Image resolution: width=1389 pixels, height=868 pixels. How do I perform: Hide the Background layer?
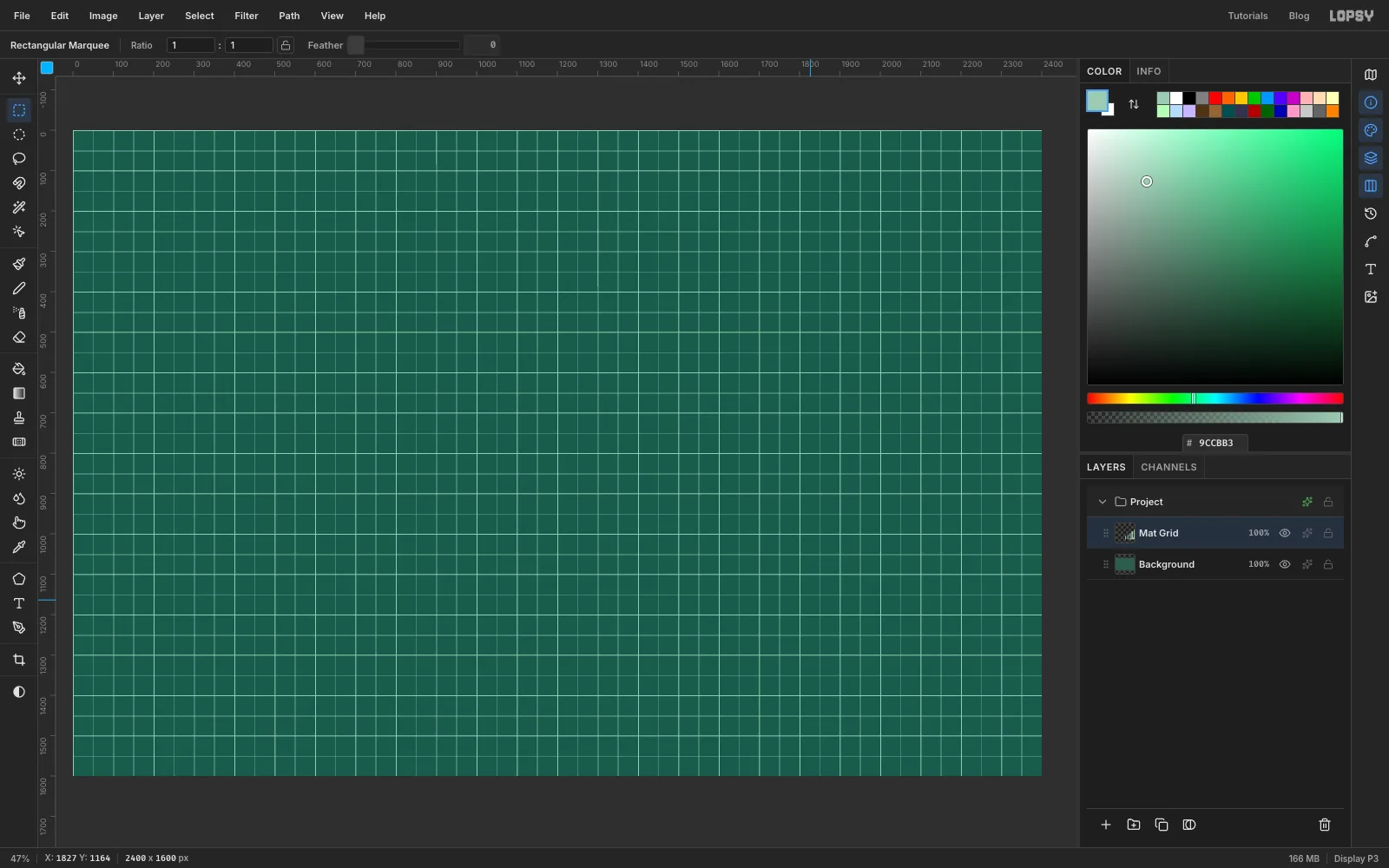[1285, 564]
